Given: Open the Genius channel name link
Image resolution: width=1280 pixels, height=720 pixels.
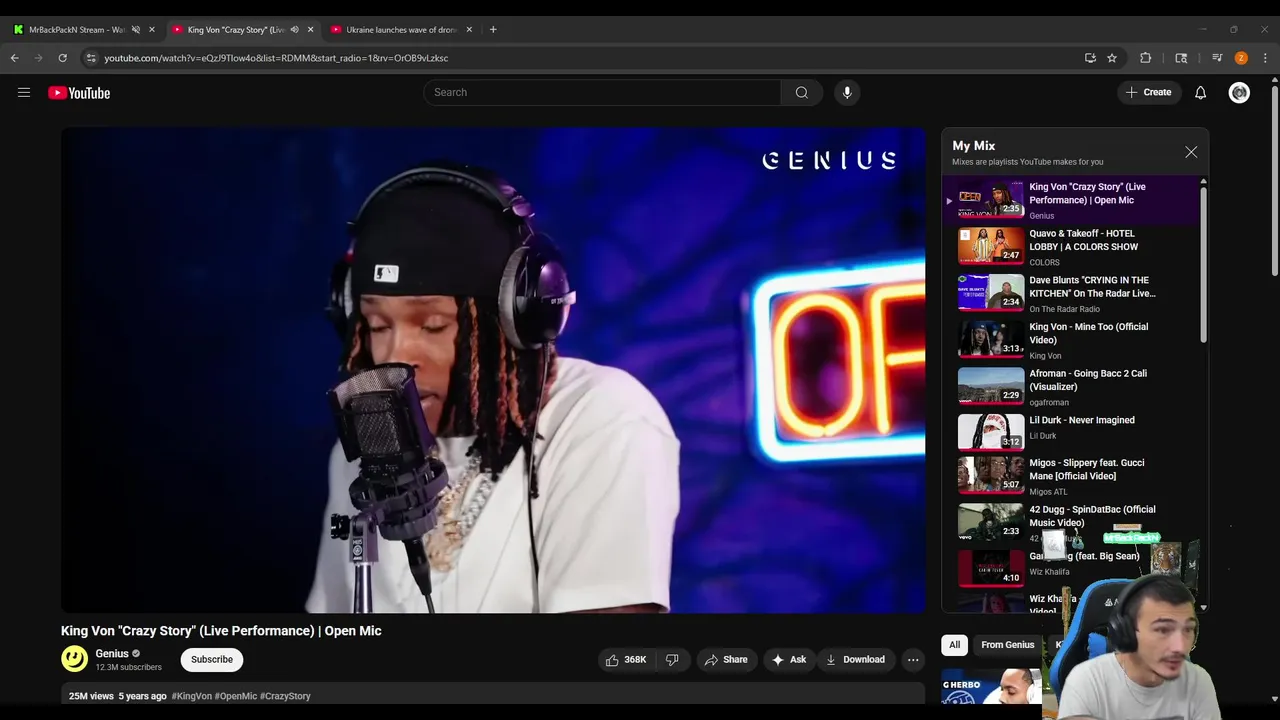Looking at the screenshot, I should click(112, 654).
